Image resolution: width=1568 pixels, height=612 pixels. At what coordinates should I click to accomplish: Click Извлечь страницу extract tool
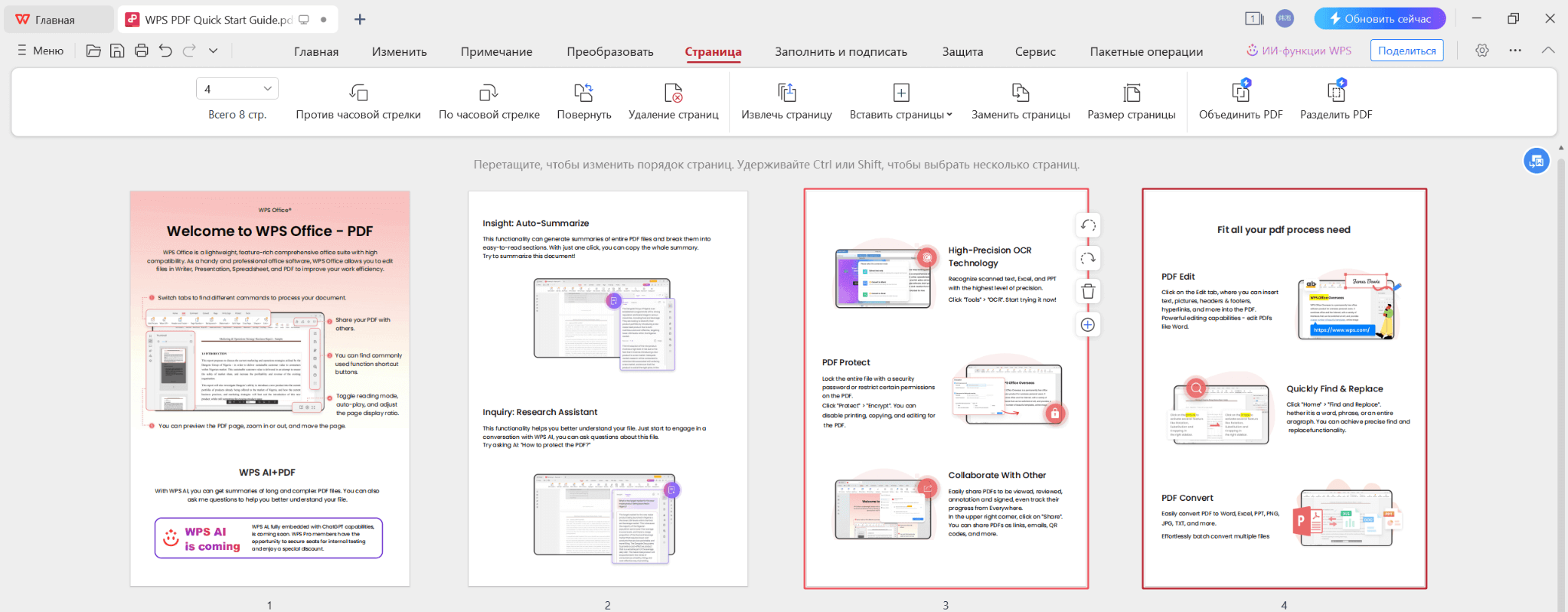(x=786, y=101)
